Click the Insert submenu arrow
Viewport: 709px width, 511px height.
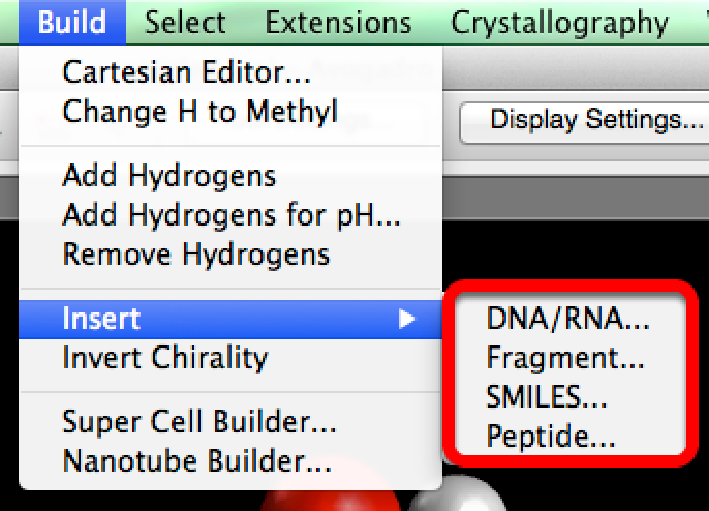click(406, 319)
